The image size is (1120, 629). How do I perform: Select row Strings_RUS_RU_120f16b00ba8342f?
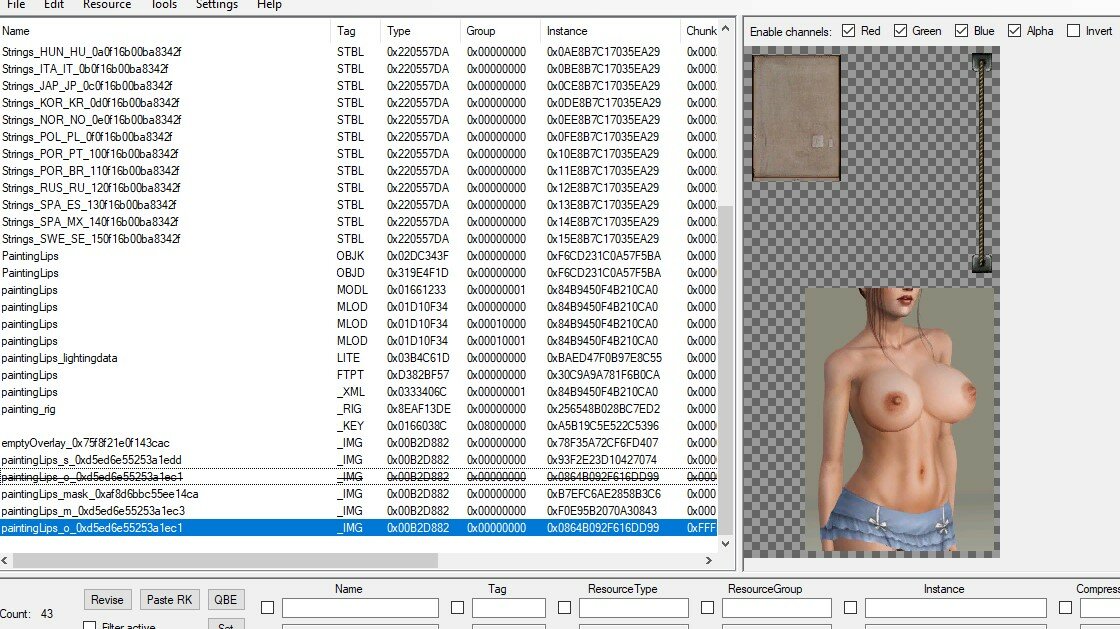coord(359,188)
